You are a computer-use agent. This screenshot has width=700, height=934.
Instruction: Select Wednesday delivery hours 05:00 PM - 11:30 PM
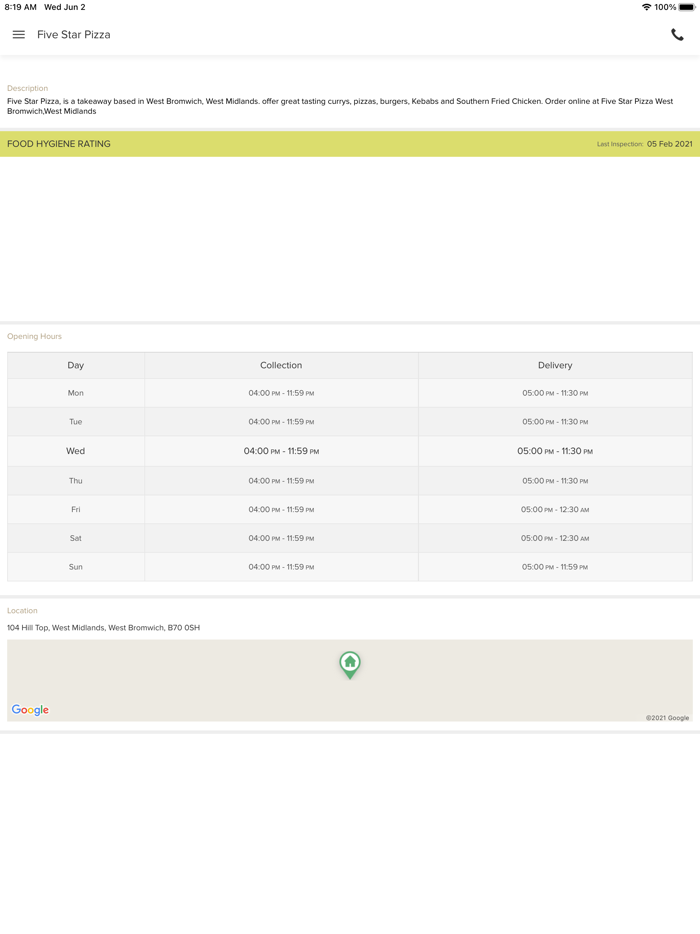coord(555,451)
